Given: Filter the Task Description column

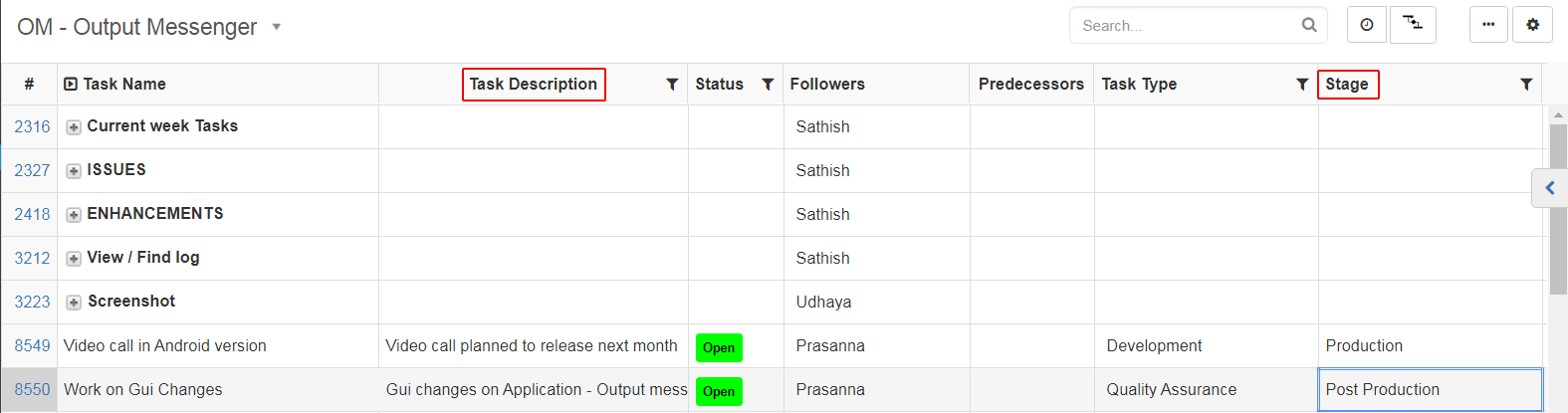Looking at the screenshot, I should pos(672,85).
